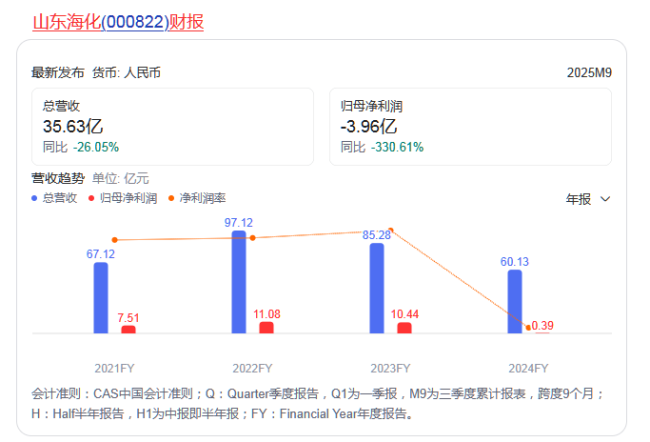
Task: Select the 2023FY red profit bar 10.44
Action: pos(405,328)
